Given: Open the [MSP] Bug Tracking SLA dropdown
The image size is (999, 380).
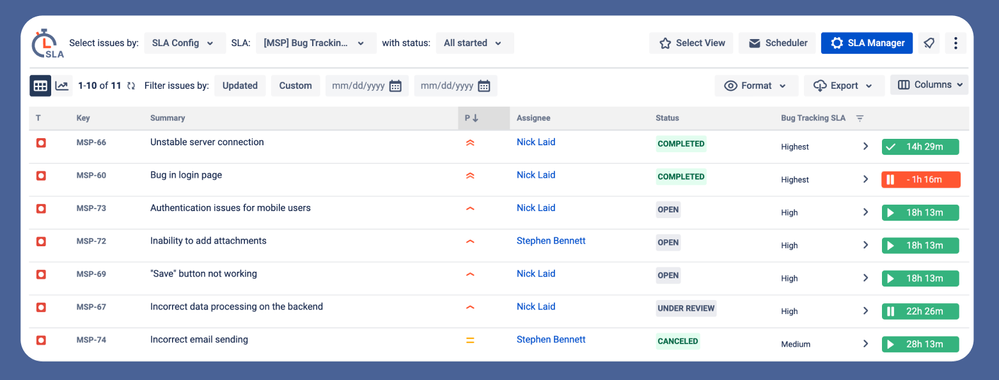Looking at the screenshot, I should coord(316,43).
